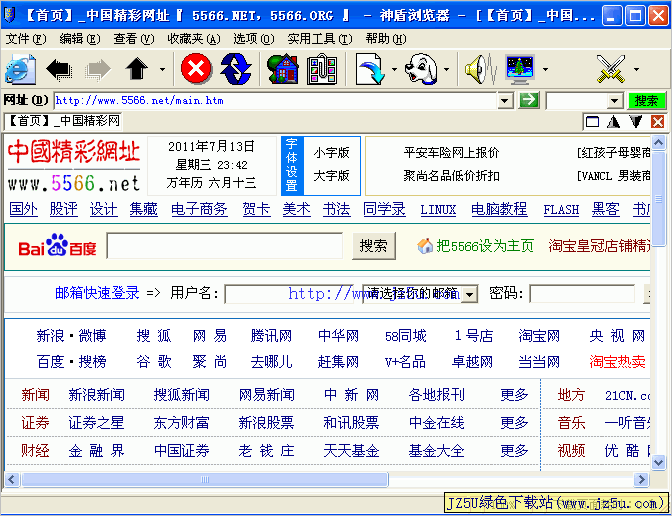Click the page with blue arrow icon
This screenshot has height=516, width=672.
coord(370,69)
